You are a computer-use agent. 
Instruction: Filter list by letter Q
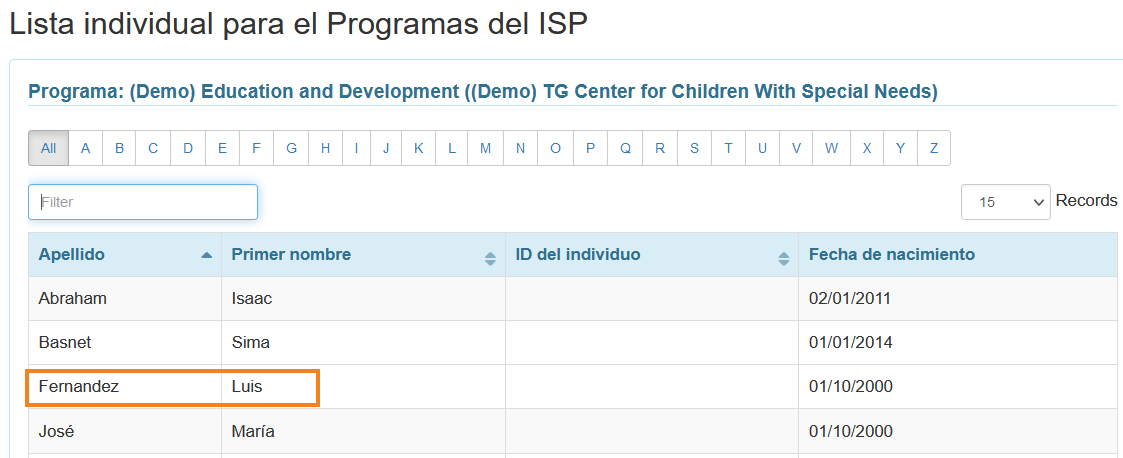625,148
